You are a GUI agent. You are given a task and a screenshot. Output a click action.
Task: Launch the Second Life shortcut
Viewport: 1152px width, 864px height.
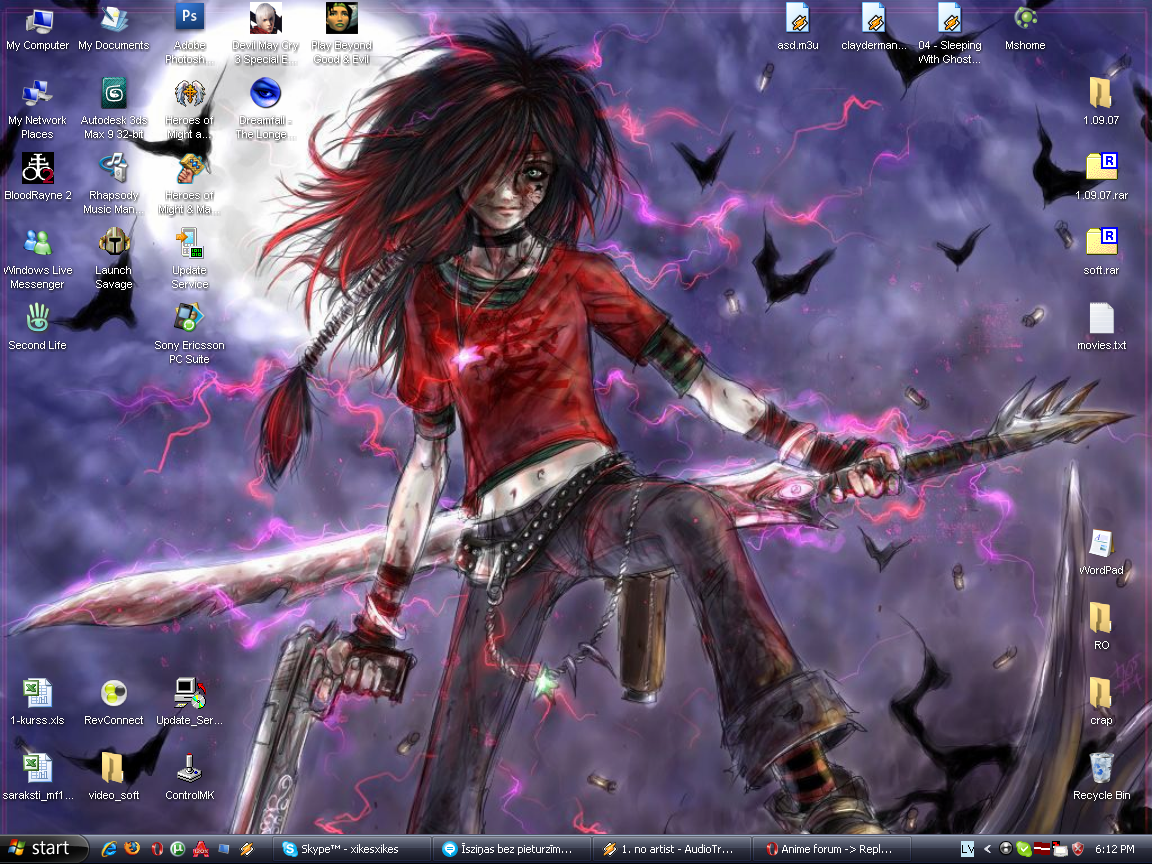37,327
